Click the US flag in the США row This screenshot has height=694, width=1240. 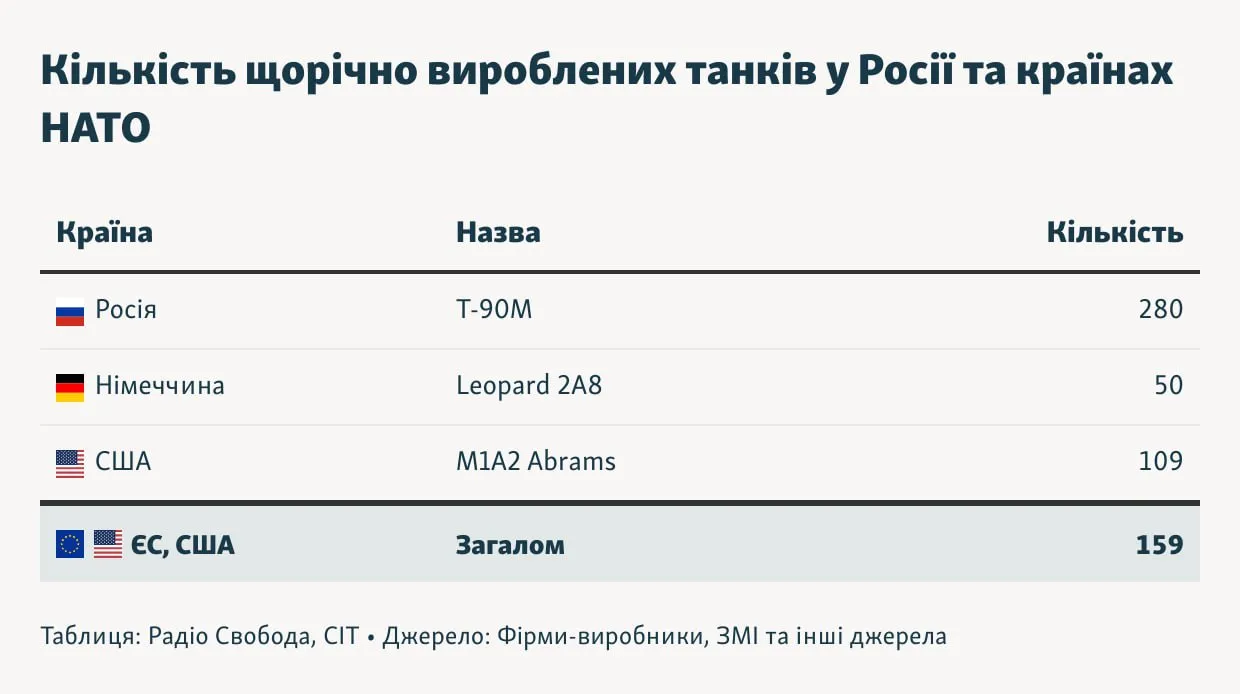[x=70, y=463]
